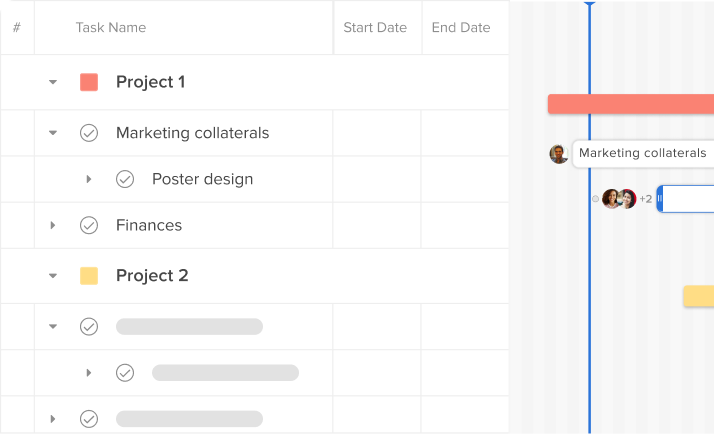
Task: Click the # column header
Action: (17, 27)
